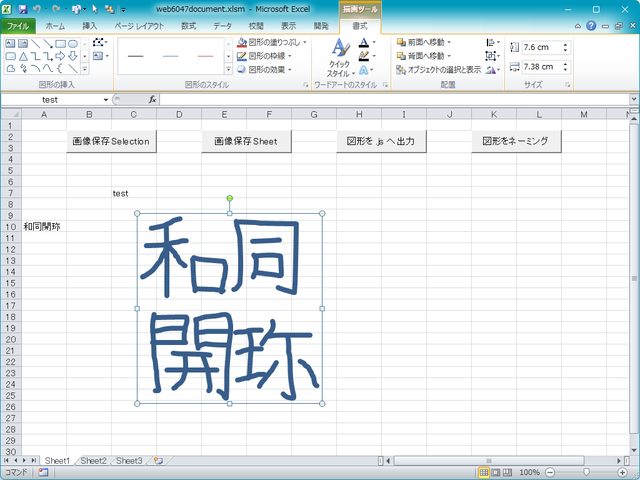Screen dimensions: 640x480
Task: Click the insert function fx icon
Action: pyautogui.click(x=152, y=100)
